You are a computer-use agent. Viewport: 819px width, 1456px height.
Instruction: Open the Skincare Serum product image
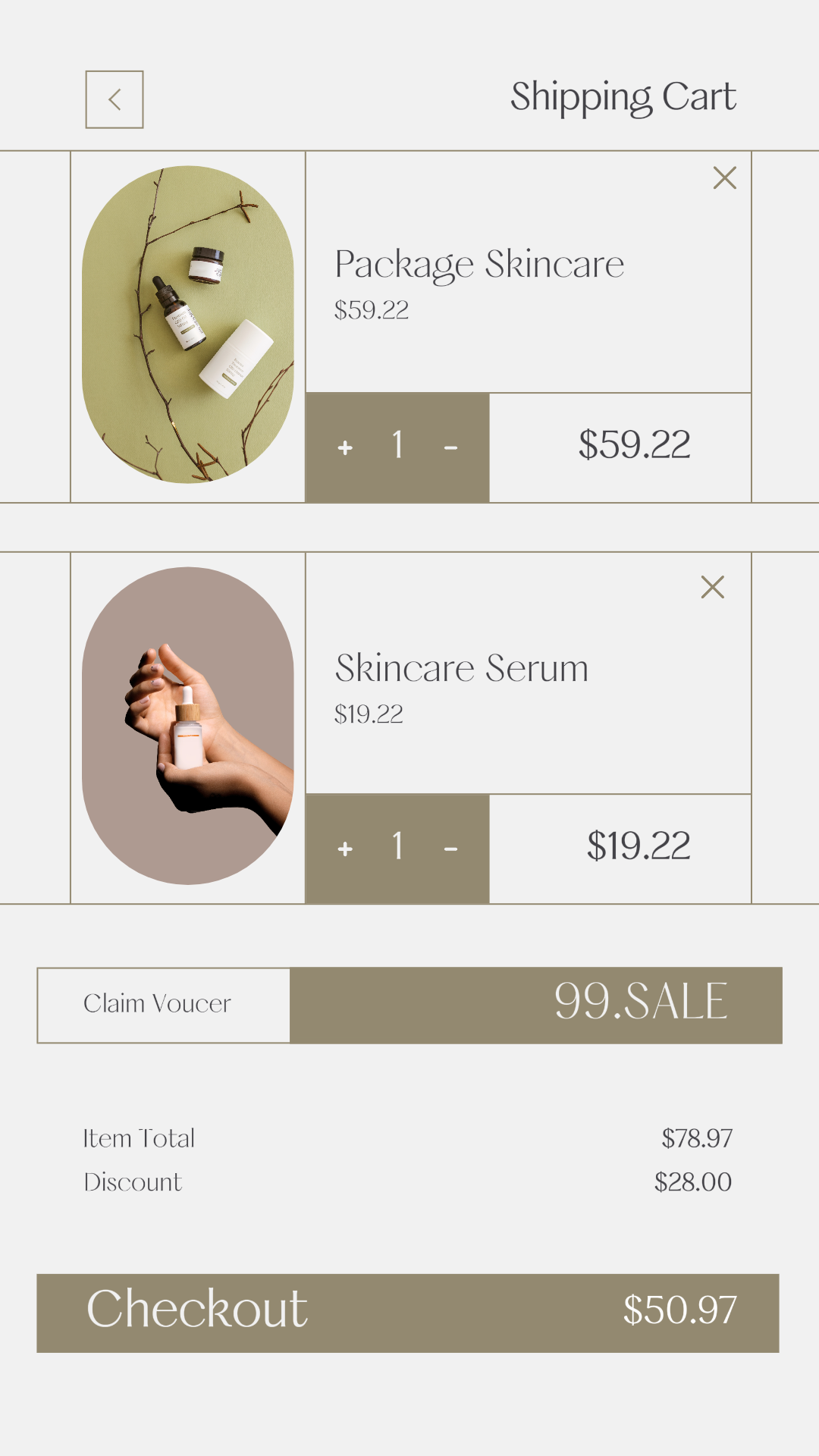click(x=188, y=726)
